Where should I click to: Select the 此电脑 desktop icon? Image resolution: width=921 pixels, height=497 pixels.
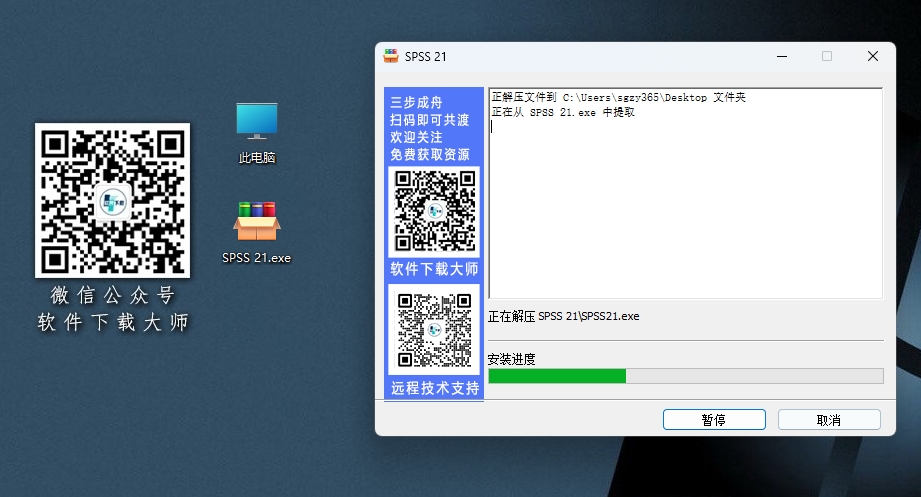point(257,133)
